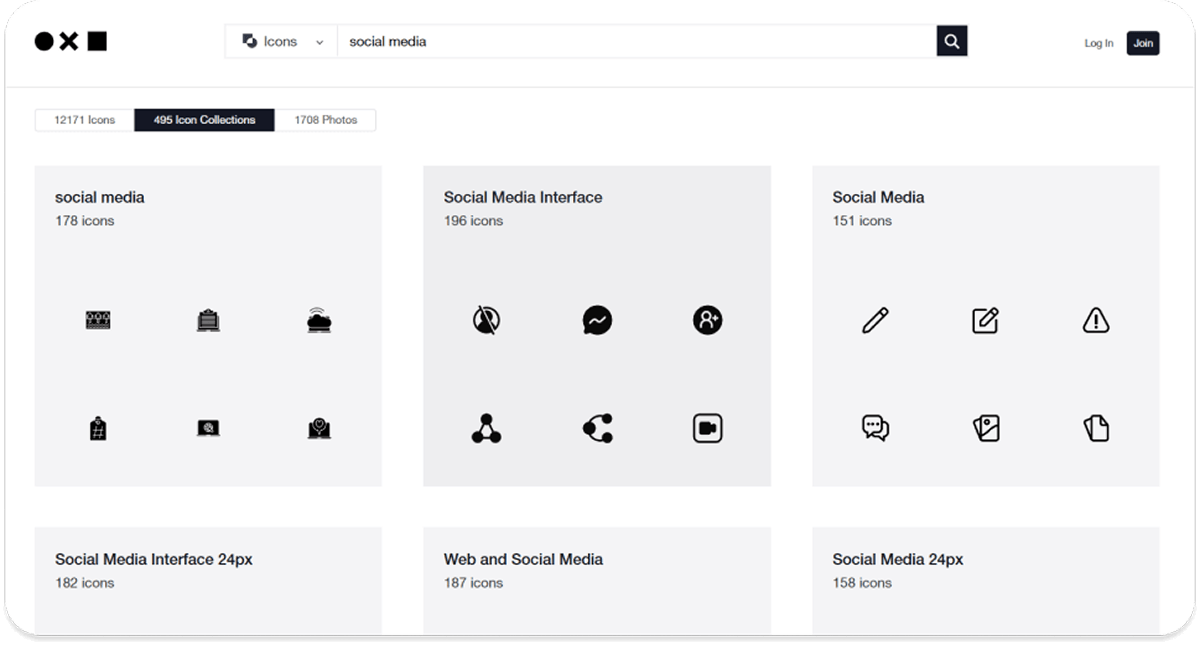Expand the Icons search type dropdown
Viewport: 1200px width, 645px height.
point(282,42)
